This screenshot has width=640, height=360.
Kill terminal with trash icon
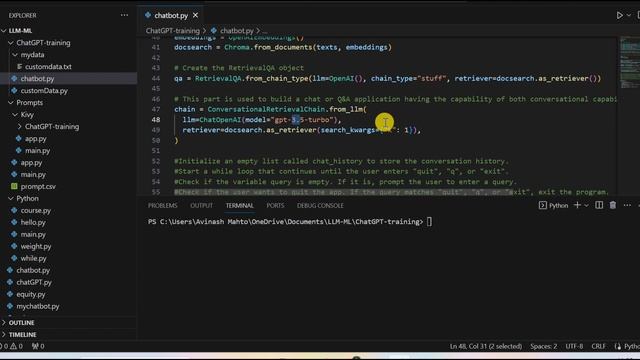613,205
